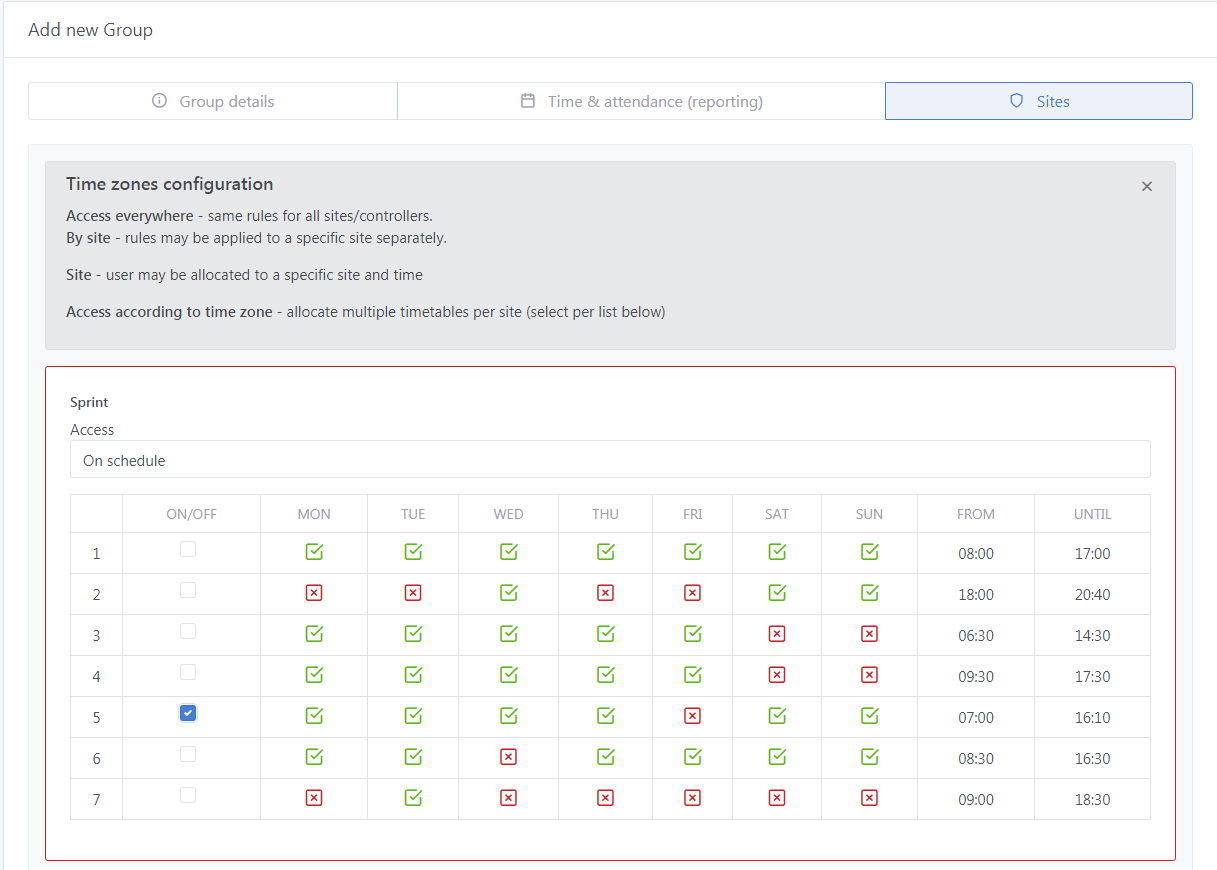The height and width of the screenshot is (870, 1217).
Task: Uncheck the ON/OFF checkbox for schedule 5
Action: [188, 713]
